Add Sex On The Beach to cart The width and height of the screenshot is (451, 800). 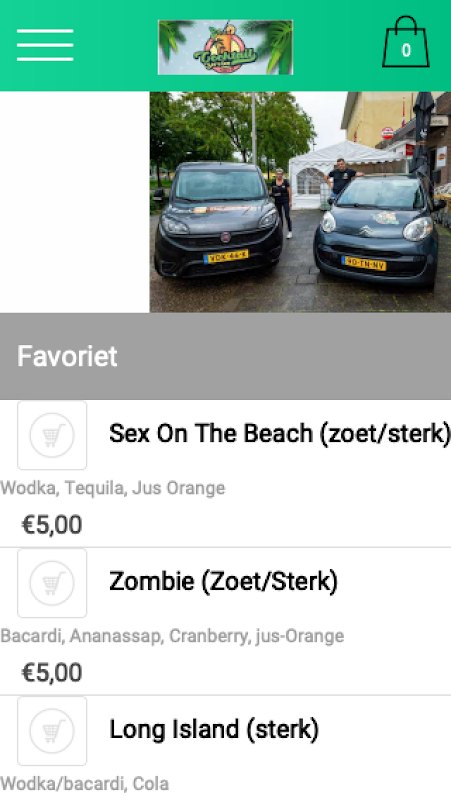point(52,435)
